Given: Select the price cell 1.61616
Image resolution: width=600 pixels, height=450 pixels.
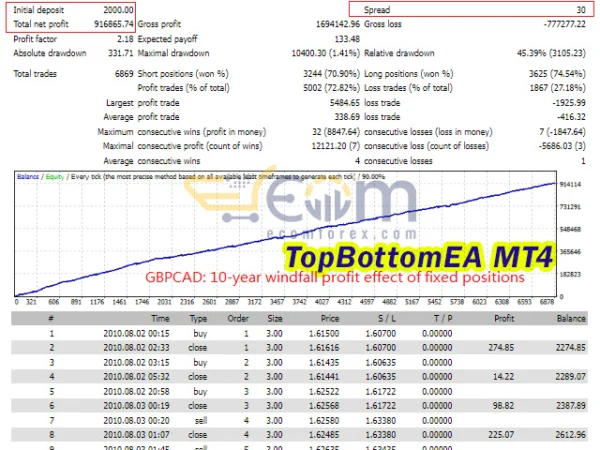Looking at the screenshot, I should click(x=324, y=347).
